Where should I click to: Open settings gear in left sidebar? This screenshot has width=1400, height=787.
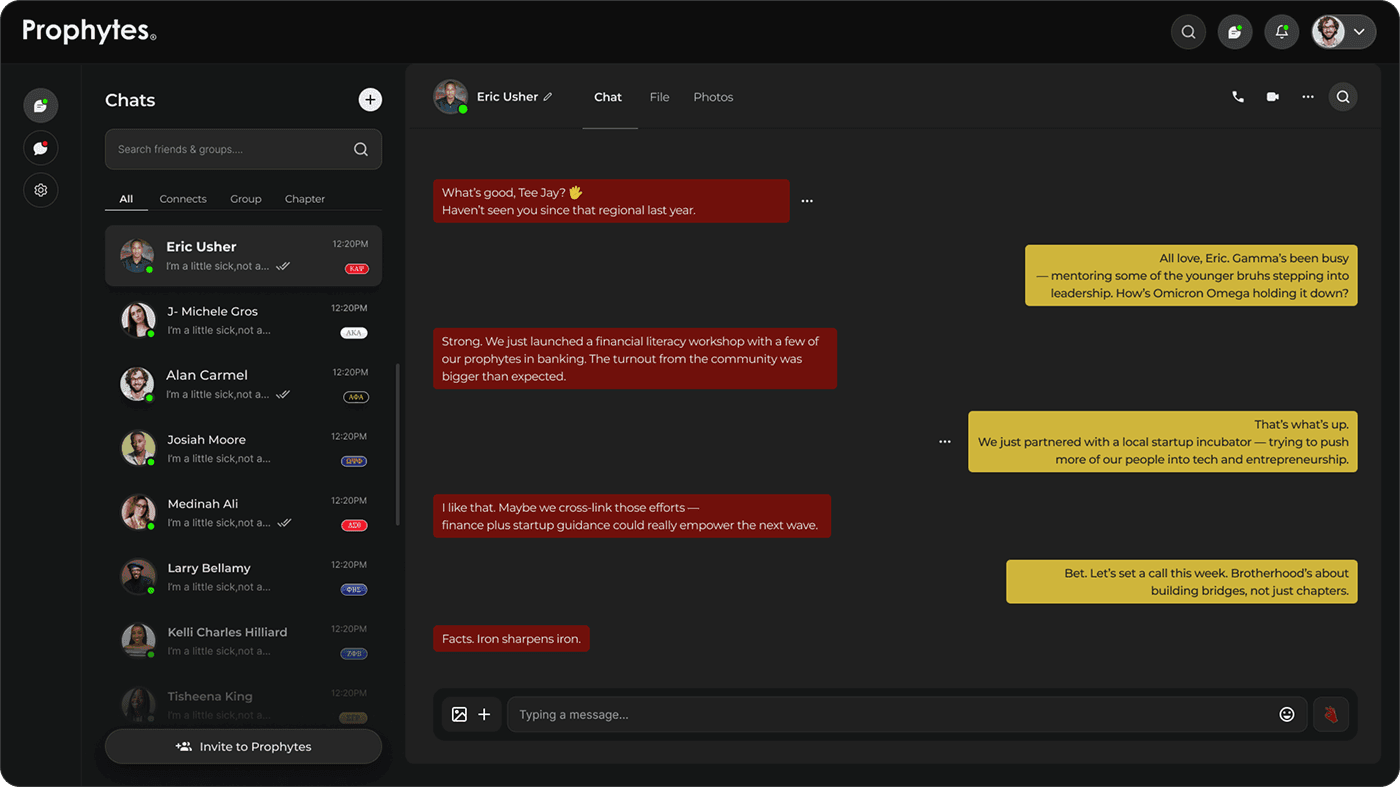pos(41,190)
